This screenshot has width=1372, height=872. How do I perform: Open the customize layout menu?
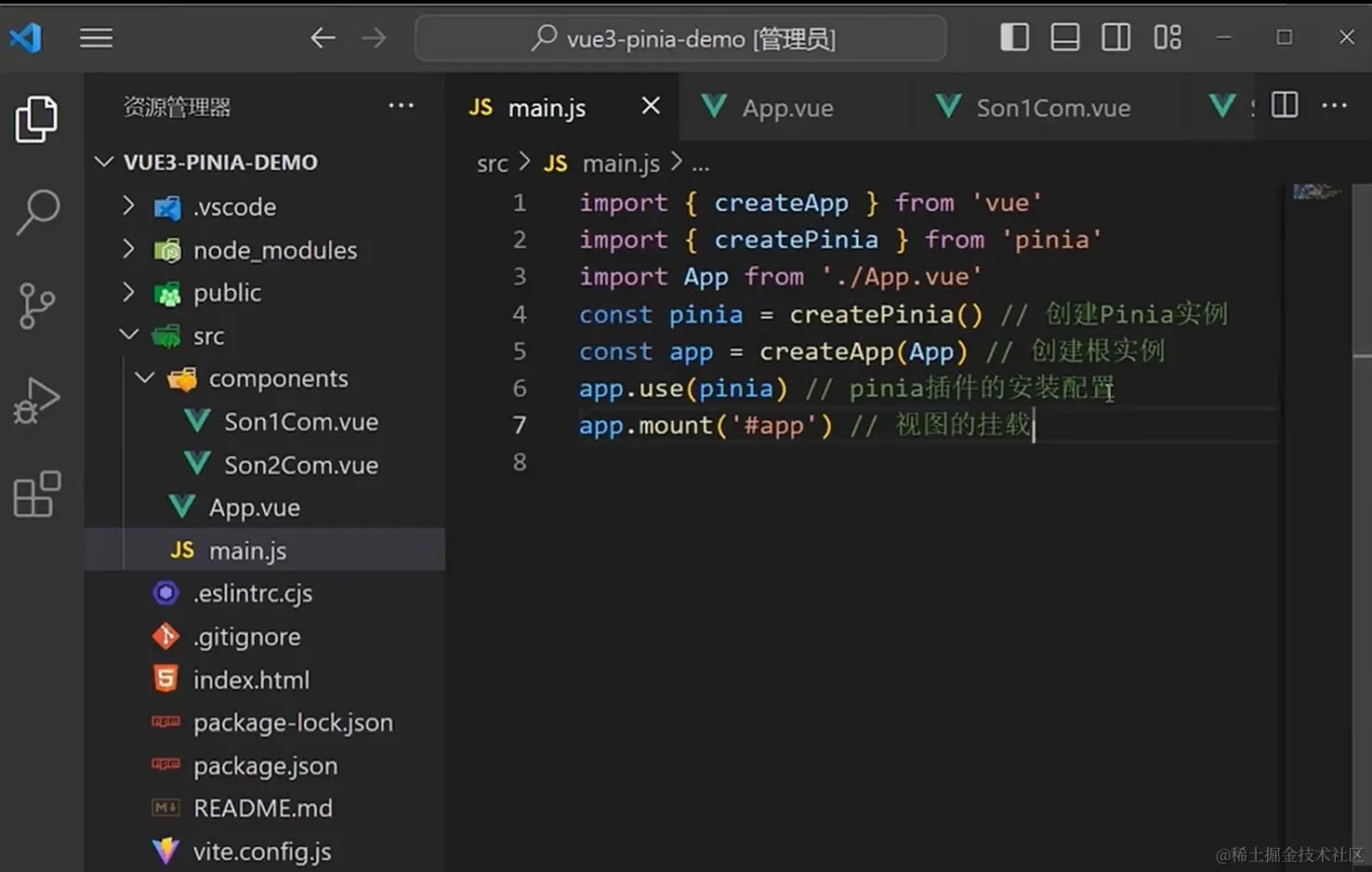point(1168,37)
